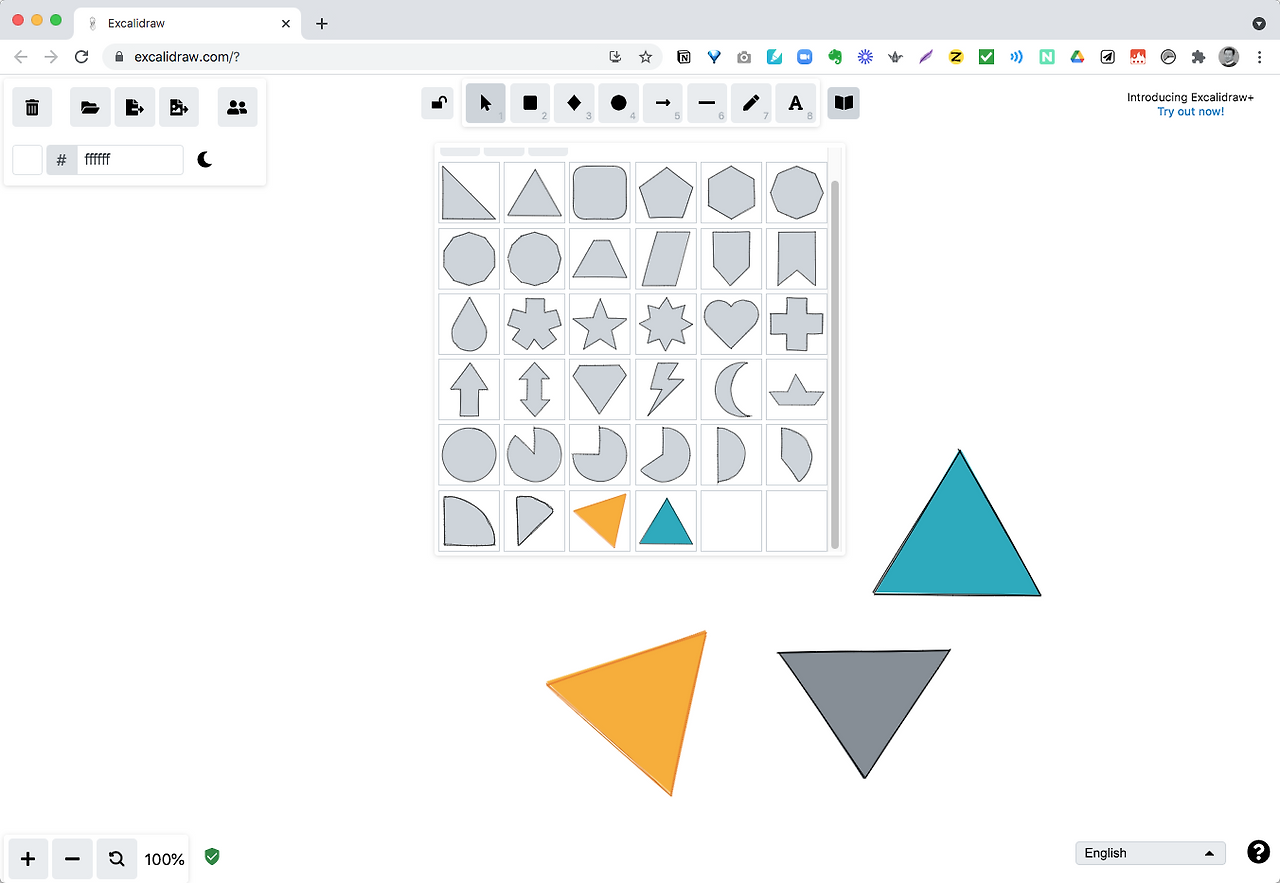Click the Google Drive extension icon
Image resolution: width=1280 pixels, height=883 pixels.
(x=1077, y=57)
